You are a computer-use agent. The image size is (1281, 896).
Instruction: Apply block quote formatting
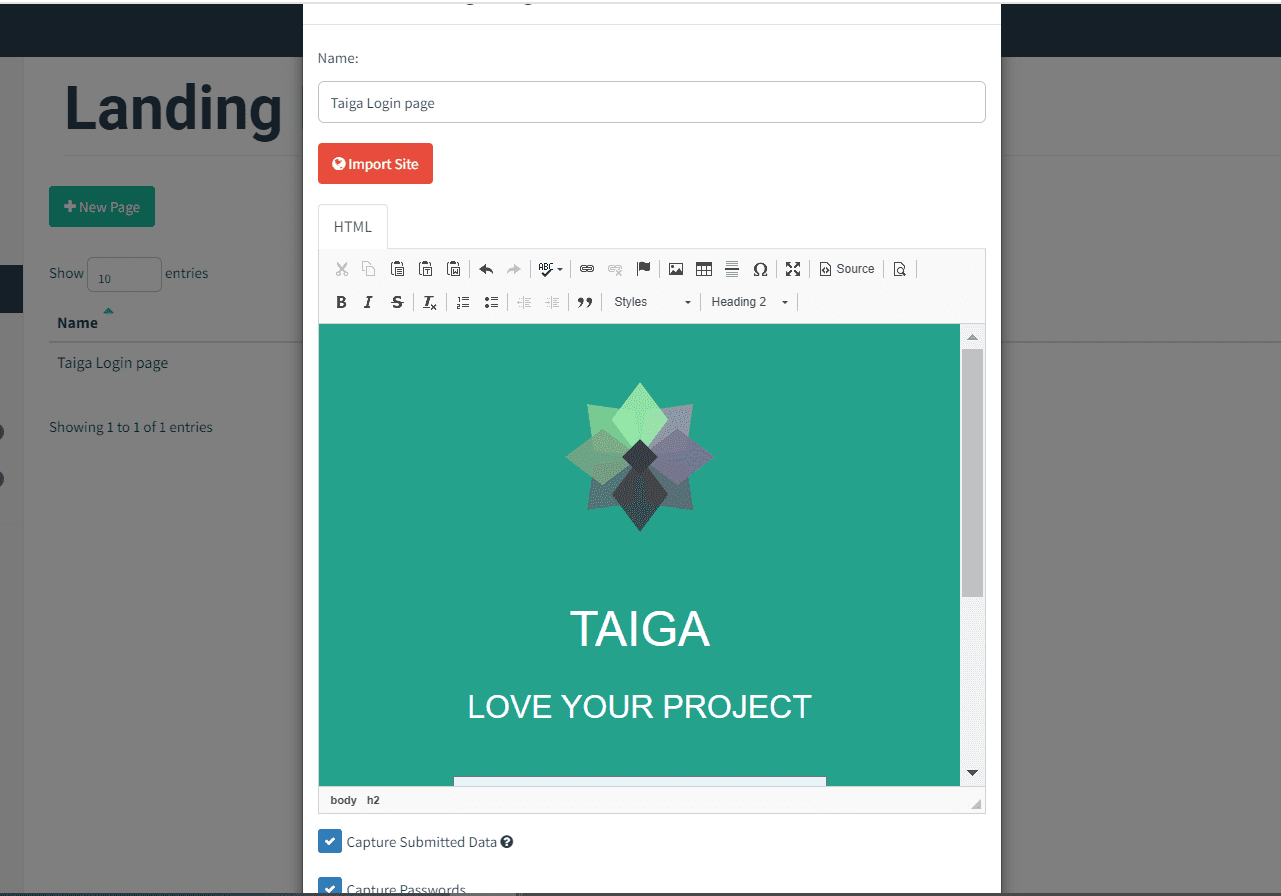coord(585,302)
